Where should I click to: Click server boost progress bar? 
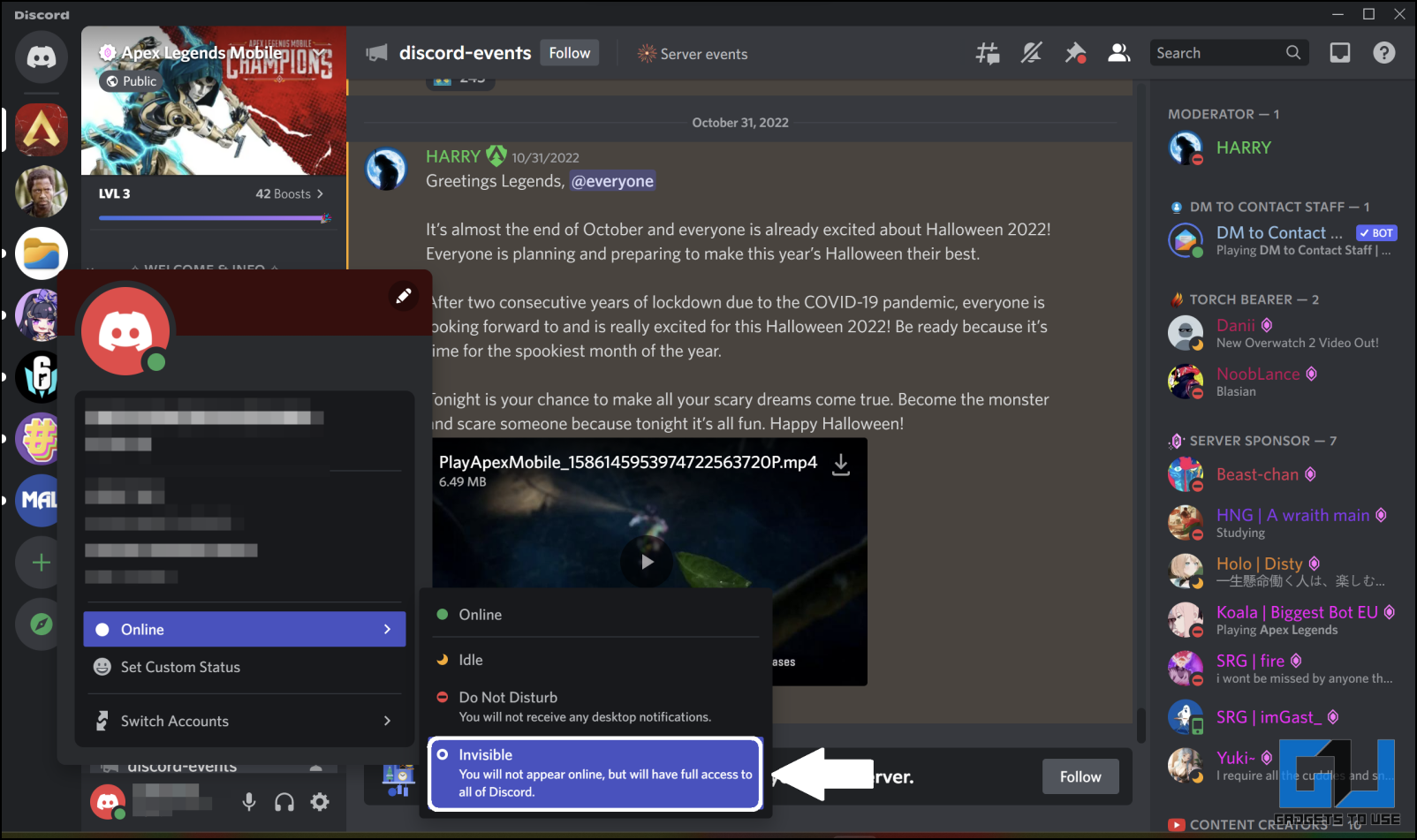tap(213, 217)
